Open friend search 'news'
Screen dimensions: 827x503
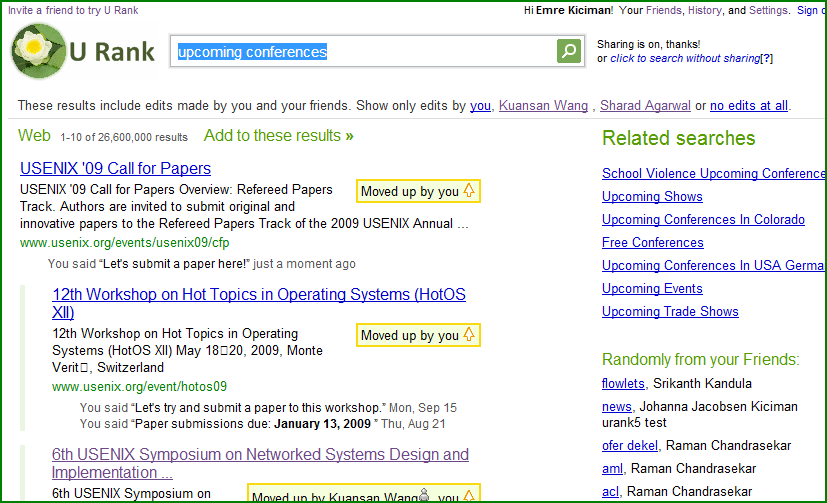point(617,407)
